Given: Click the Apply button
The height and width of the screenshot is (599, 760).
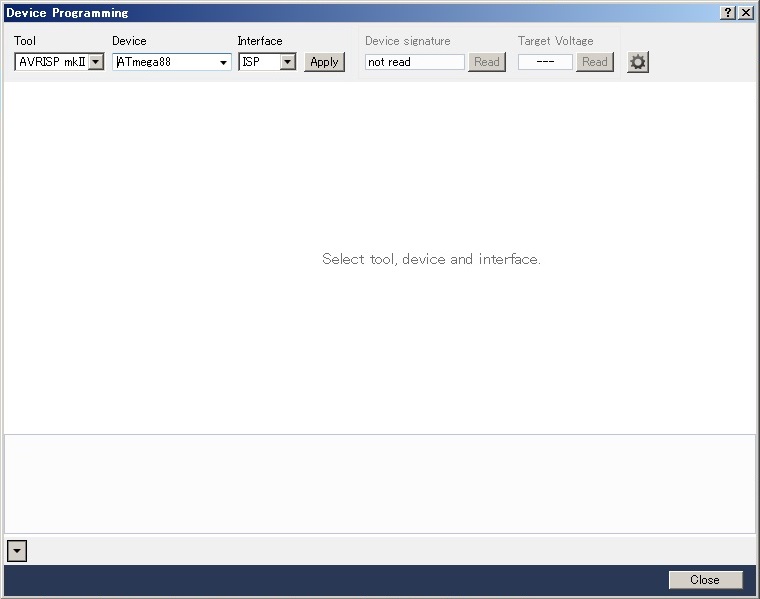Looking at the screenshot, I should pyautogui.click(x=324, y=62).
